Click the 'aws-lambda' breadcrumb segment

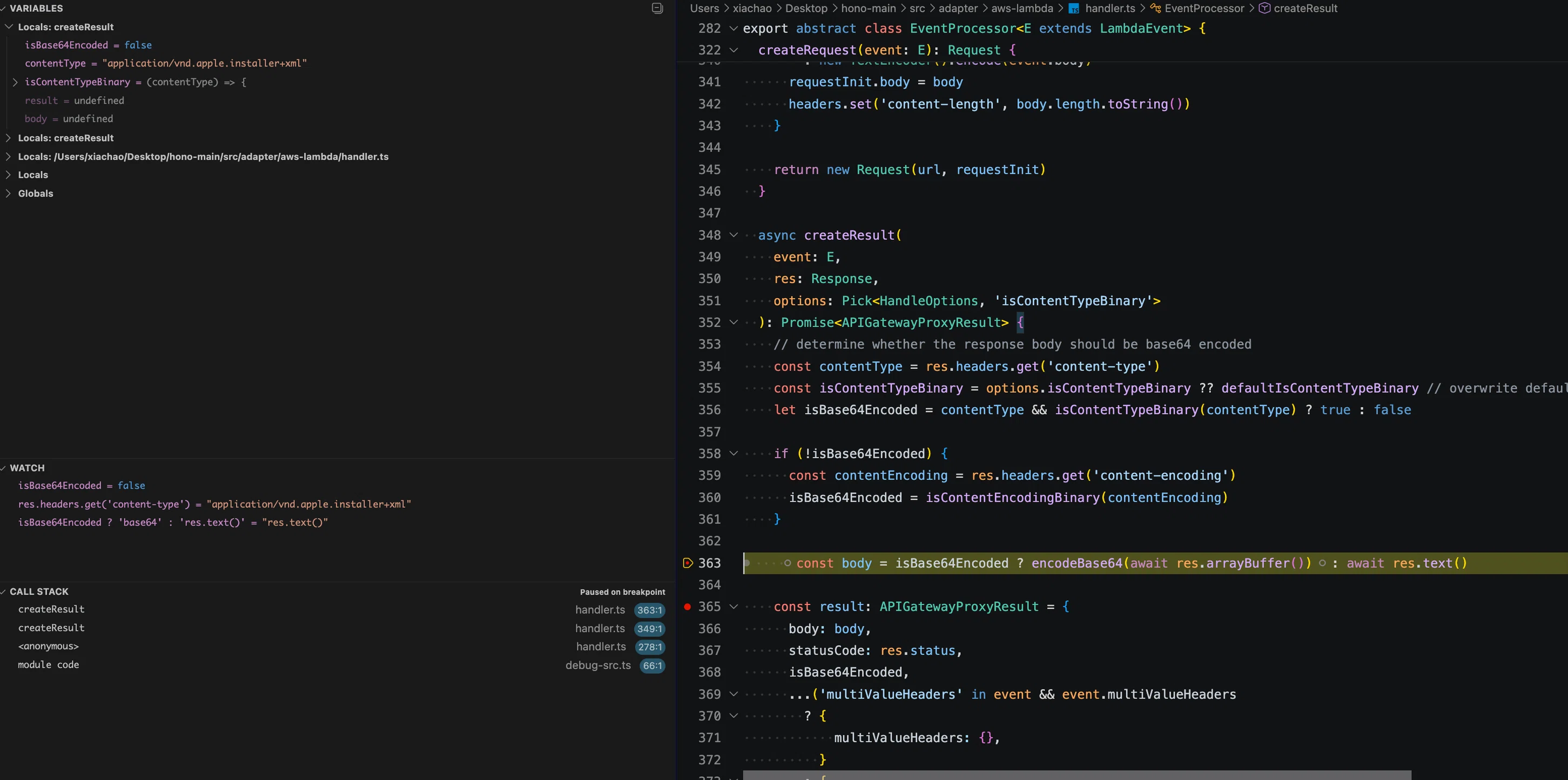click(1022, 9)
